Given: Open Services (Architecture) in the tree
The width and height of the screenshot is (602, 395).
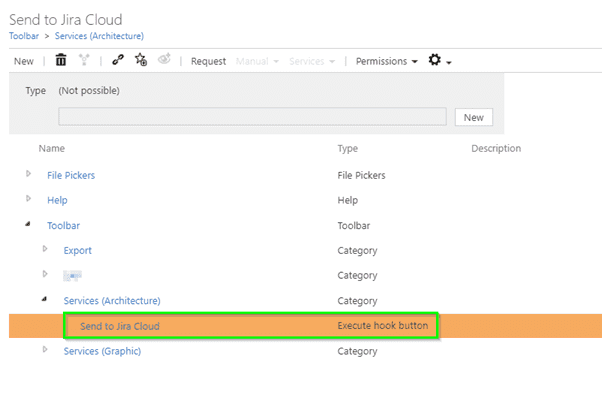Looking at the screenshot, I should tap(112, 301).
